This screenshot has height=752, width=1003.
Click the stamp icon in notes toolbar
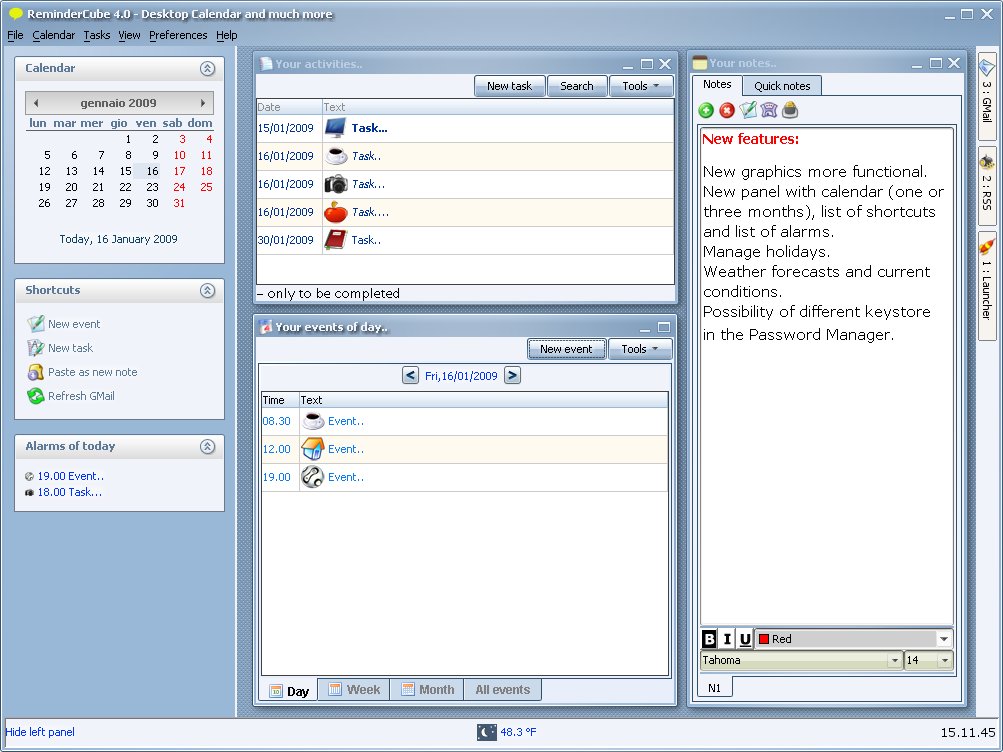pyautogui.click(x=790, y=110)
